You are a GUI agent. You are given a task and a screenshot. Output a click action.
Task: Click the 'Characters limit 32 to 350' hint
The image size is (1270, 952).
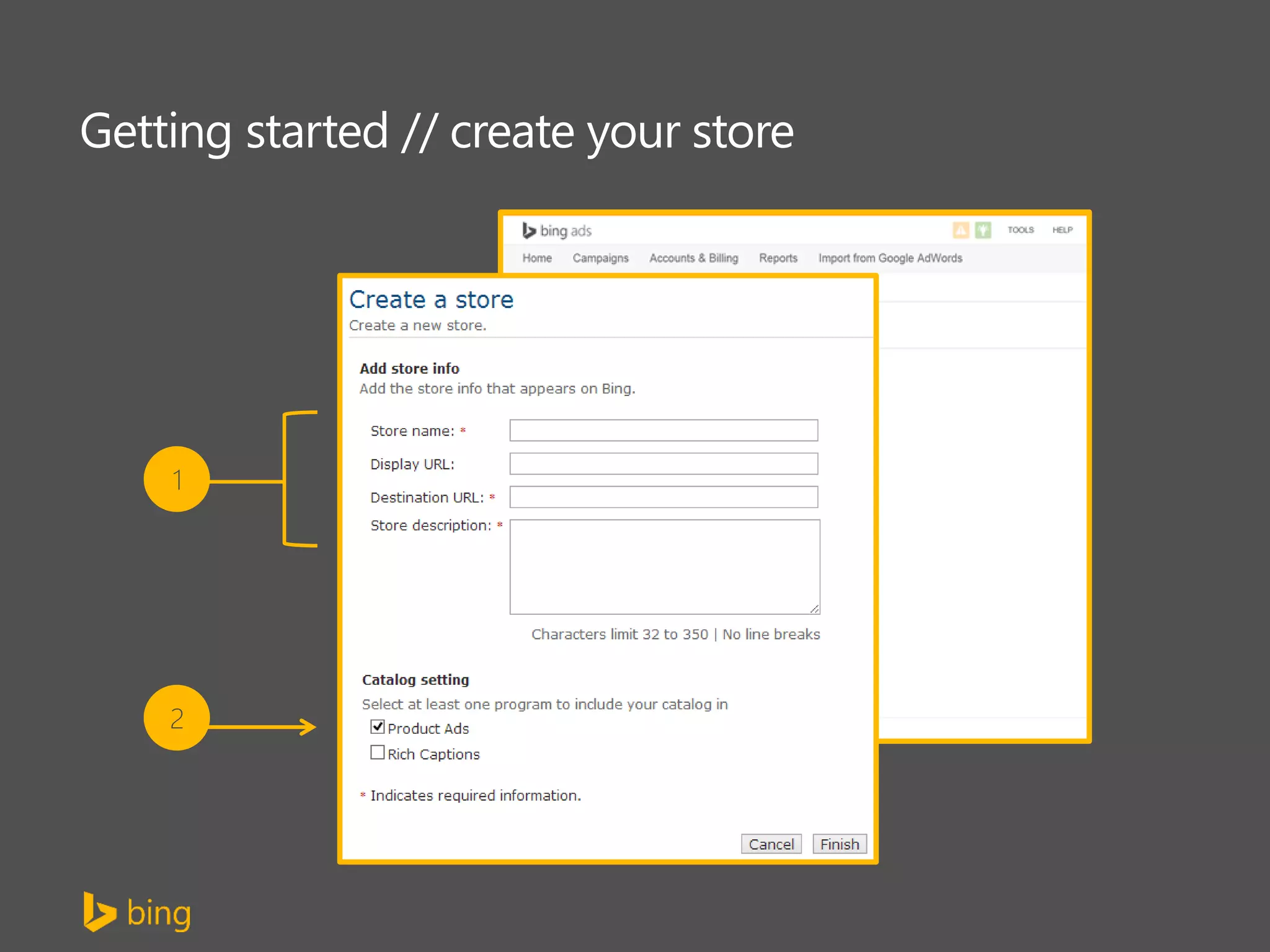(619, 634)
